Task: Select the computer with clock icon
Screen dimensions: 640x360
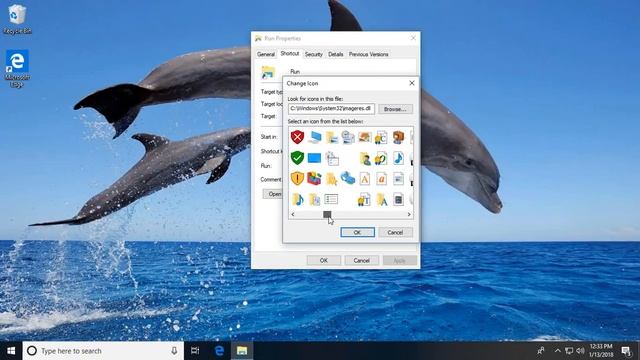Action: (348, 138)
